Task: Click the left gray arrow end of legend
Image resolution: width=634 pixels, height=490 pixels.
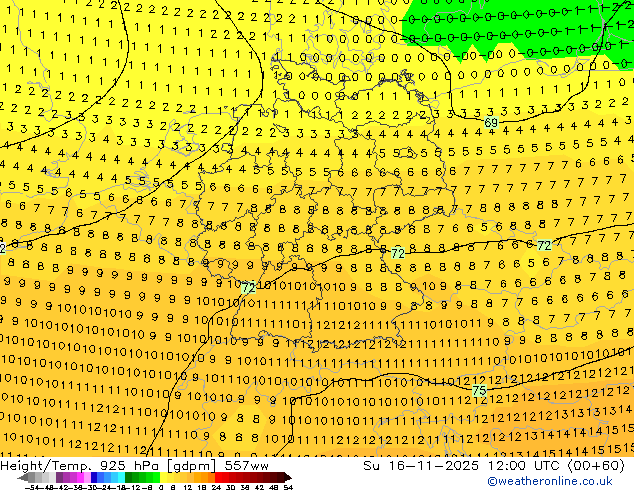Action: point(23,478)
